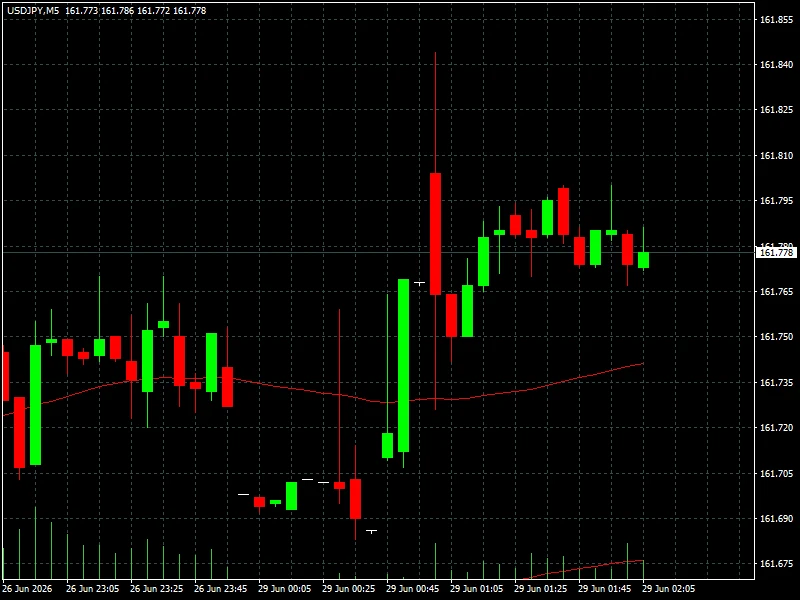Select the first large red candle at the left edge
Screen dimensions: 800x600
point(19,432)
